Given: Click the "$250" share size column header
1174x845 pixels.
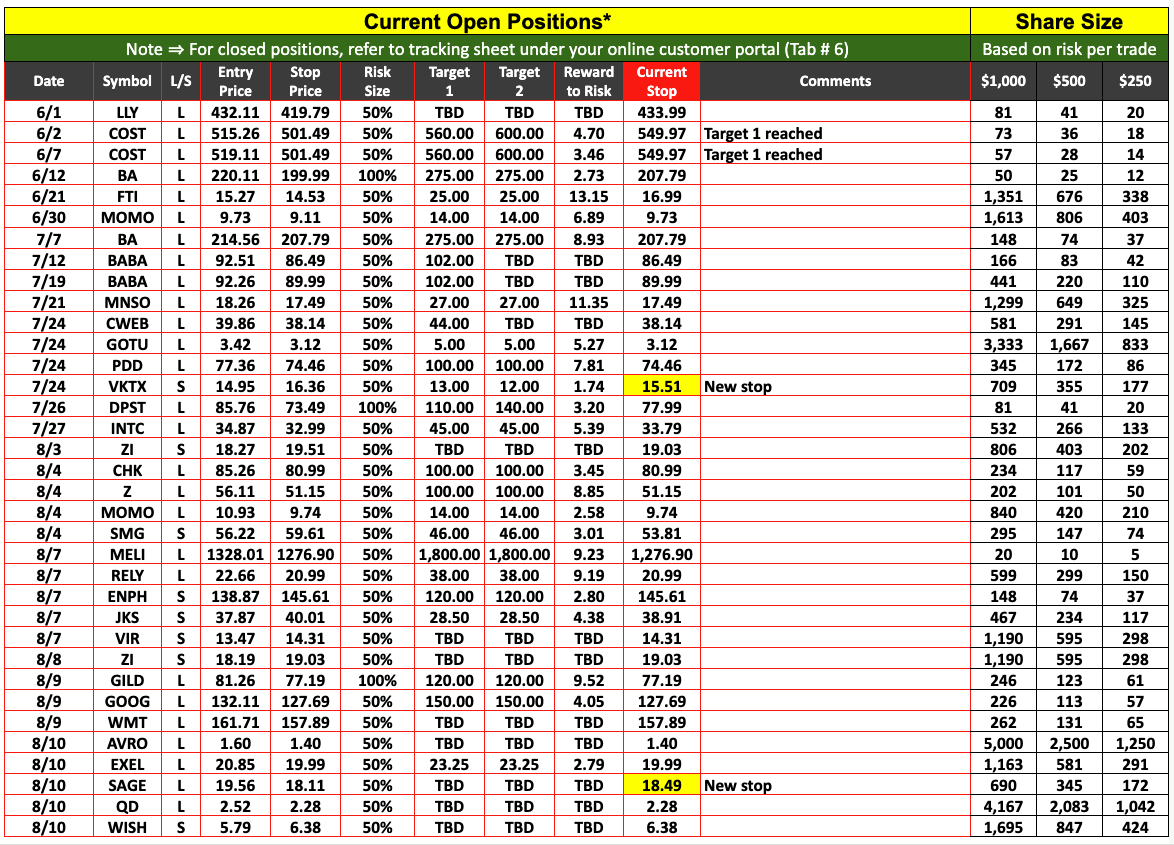Looking at the screenshot, I should (1135, 81).
